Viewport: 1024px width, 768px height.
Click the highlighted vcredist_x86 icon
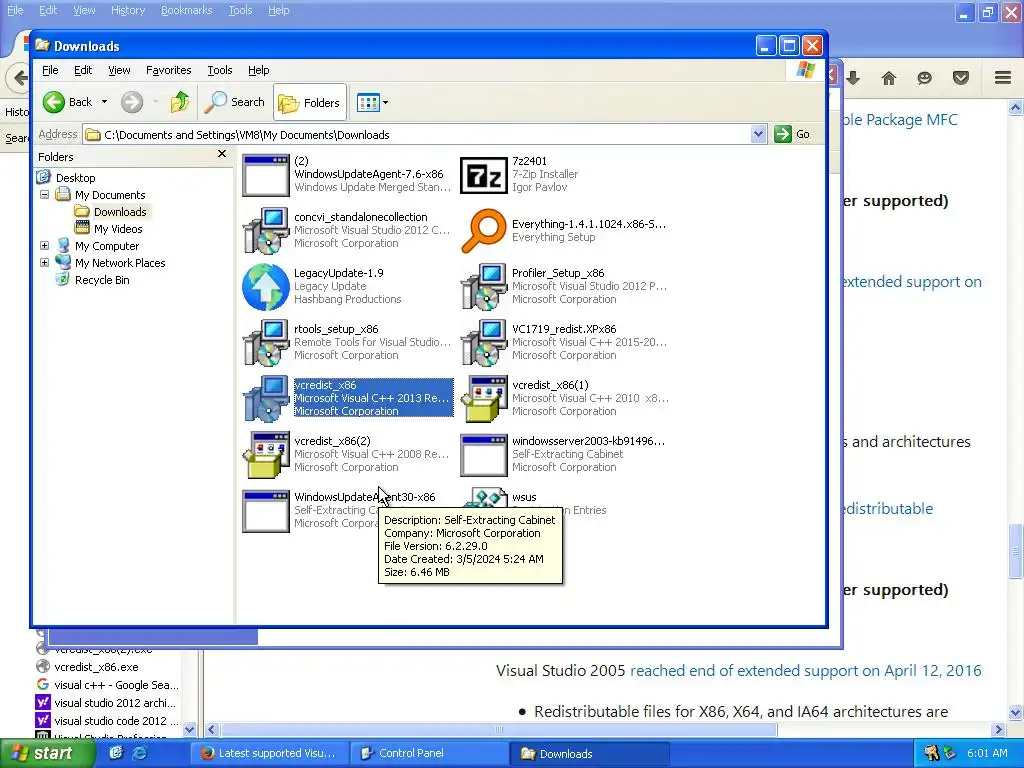(265, 398)
